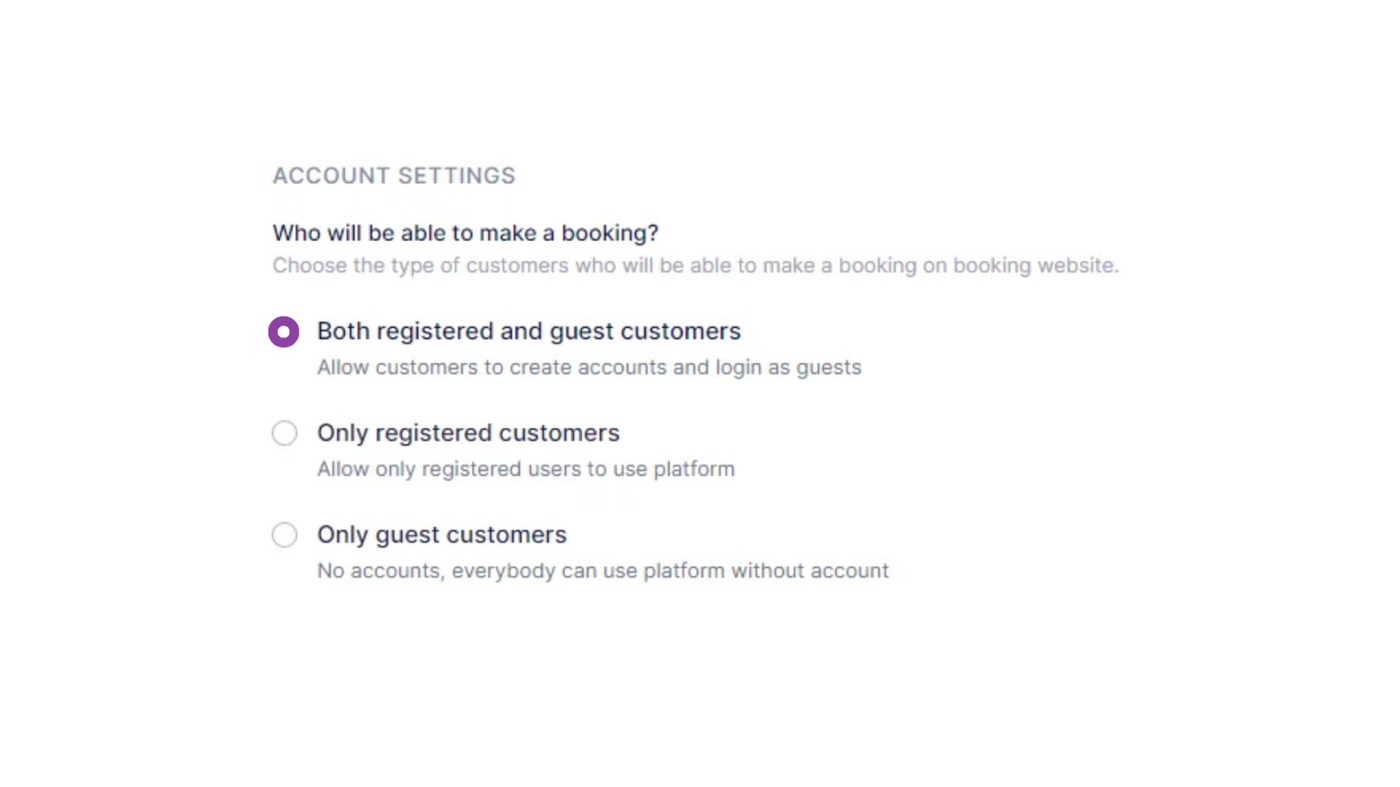Click the 'Allow customers to create accounts' description
1400x787 pixels.
588,367
